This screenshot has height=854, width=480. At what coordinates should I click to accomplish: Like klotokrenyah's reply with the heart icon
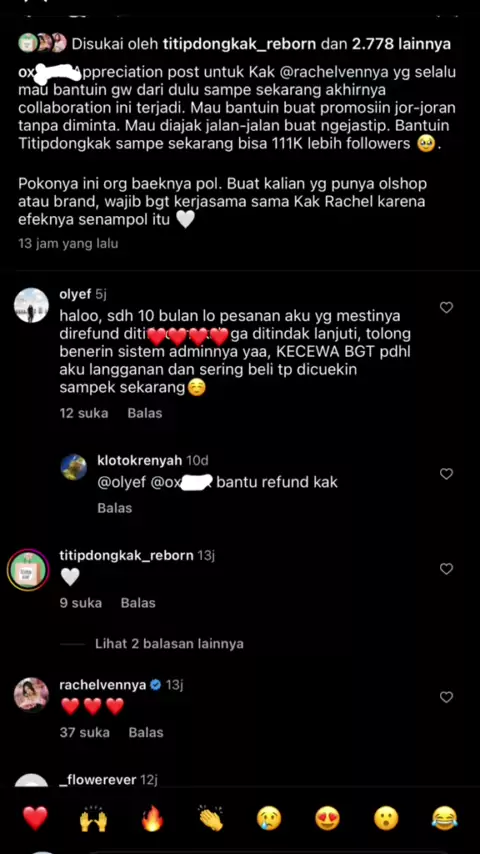[446, 474]
